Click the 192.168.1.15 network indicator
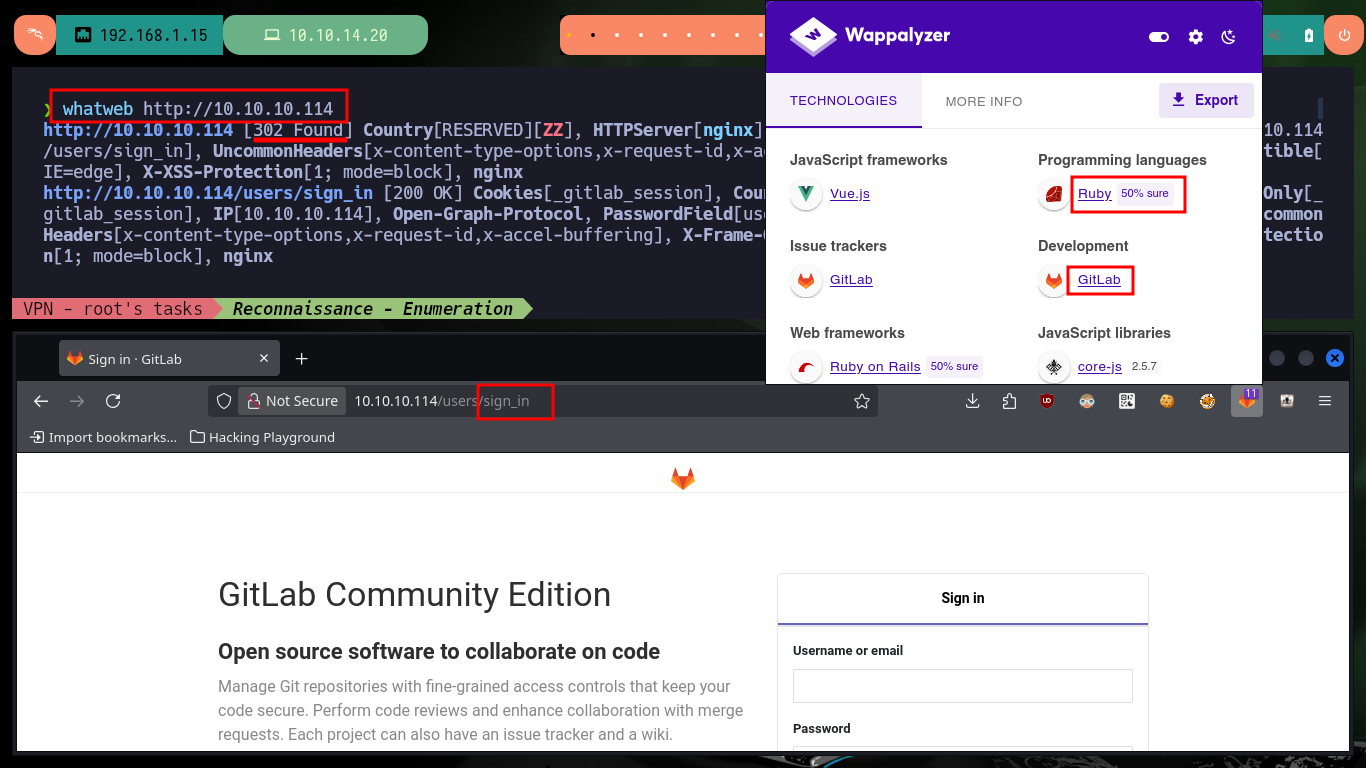Screen dimensions: 1366x768 point(140,35)
